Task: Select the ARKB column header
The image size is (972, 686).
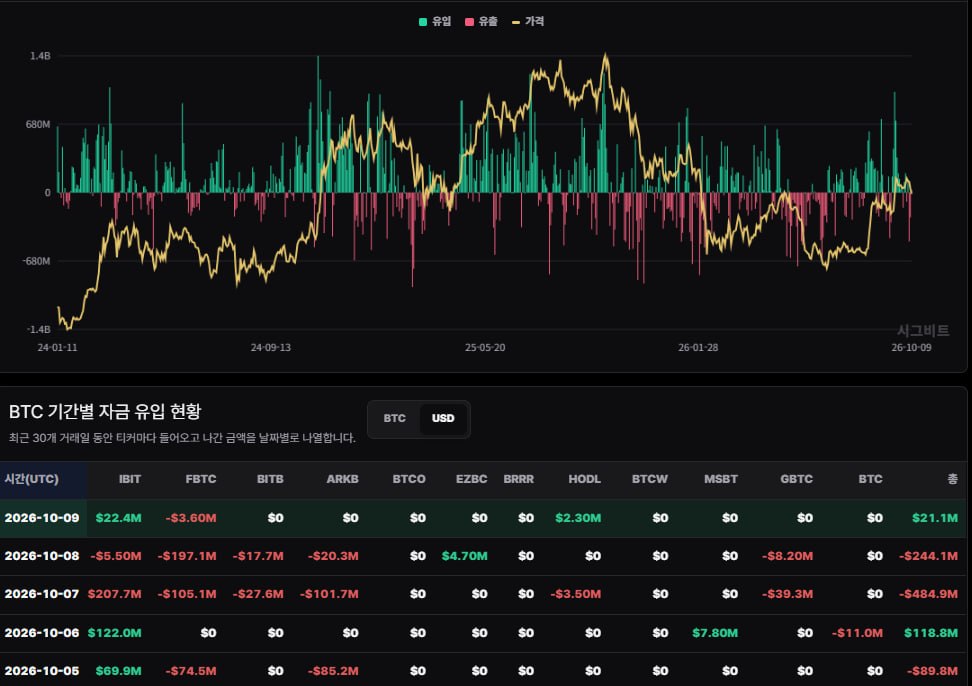Action: (342, 479)
